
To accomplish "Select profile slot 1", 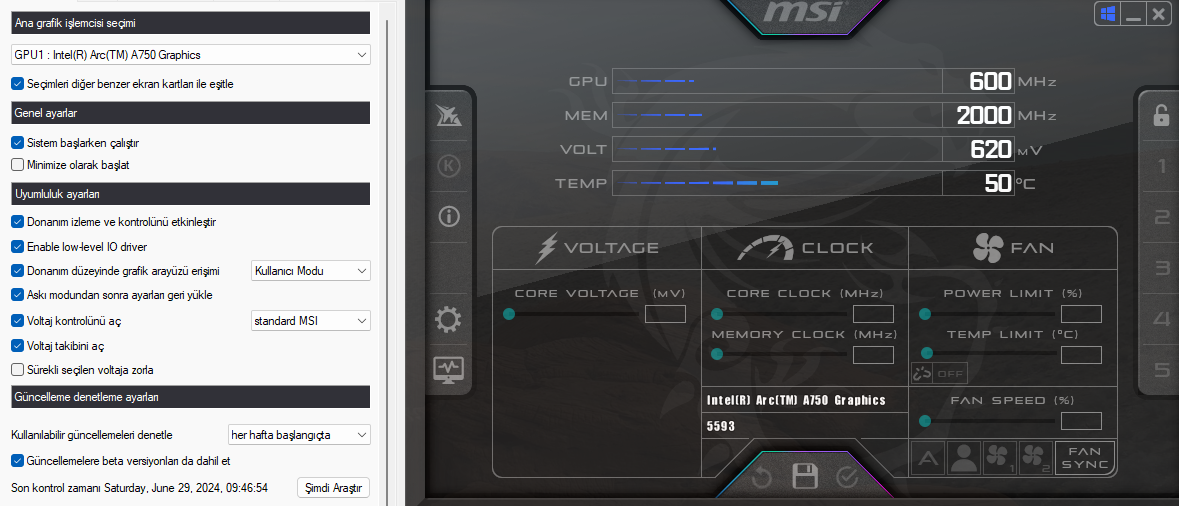I will [1162, 166].
